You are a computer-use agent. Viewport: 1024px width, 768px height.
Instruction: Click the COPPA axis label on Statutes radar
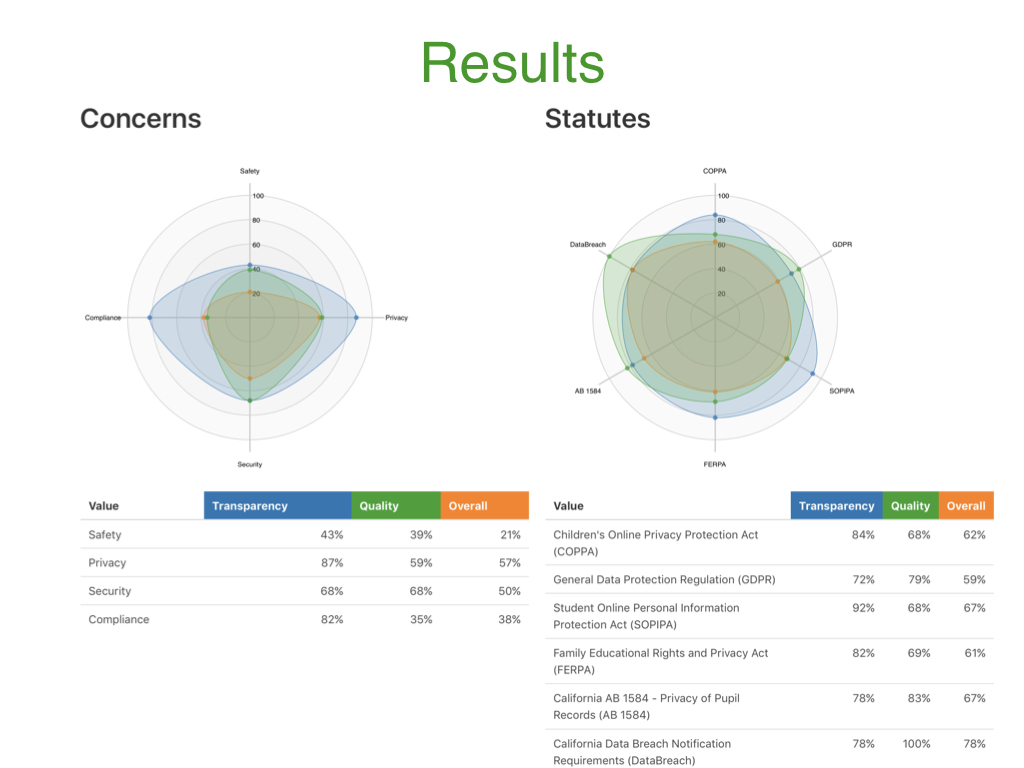715,171
